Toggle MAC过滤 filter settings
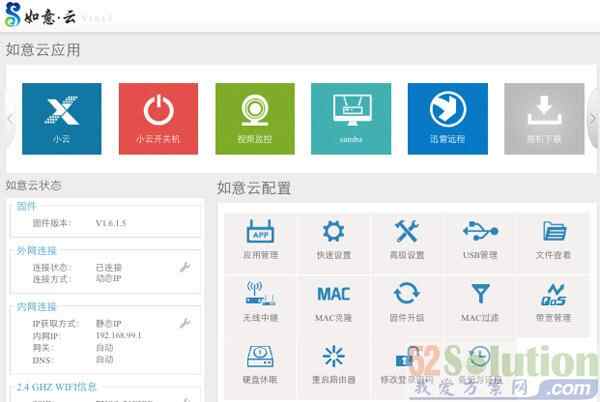This screenshot has height=402, width=600. click(480, 303)
